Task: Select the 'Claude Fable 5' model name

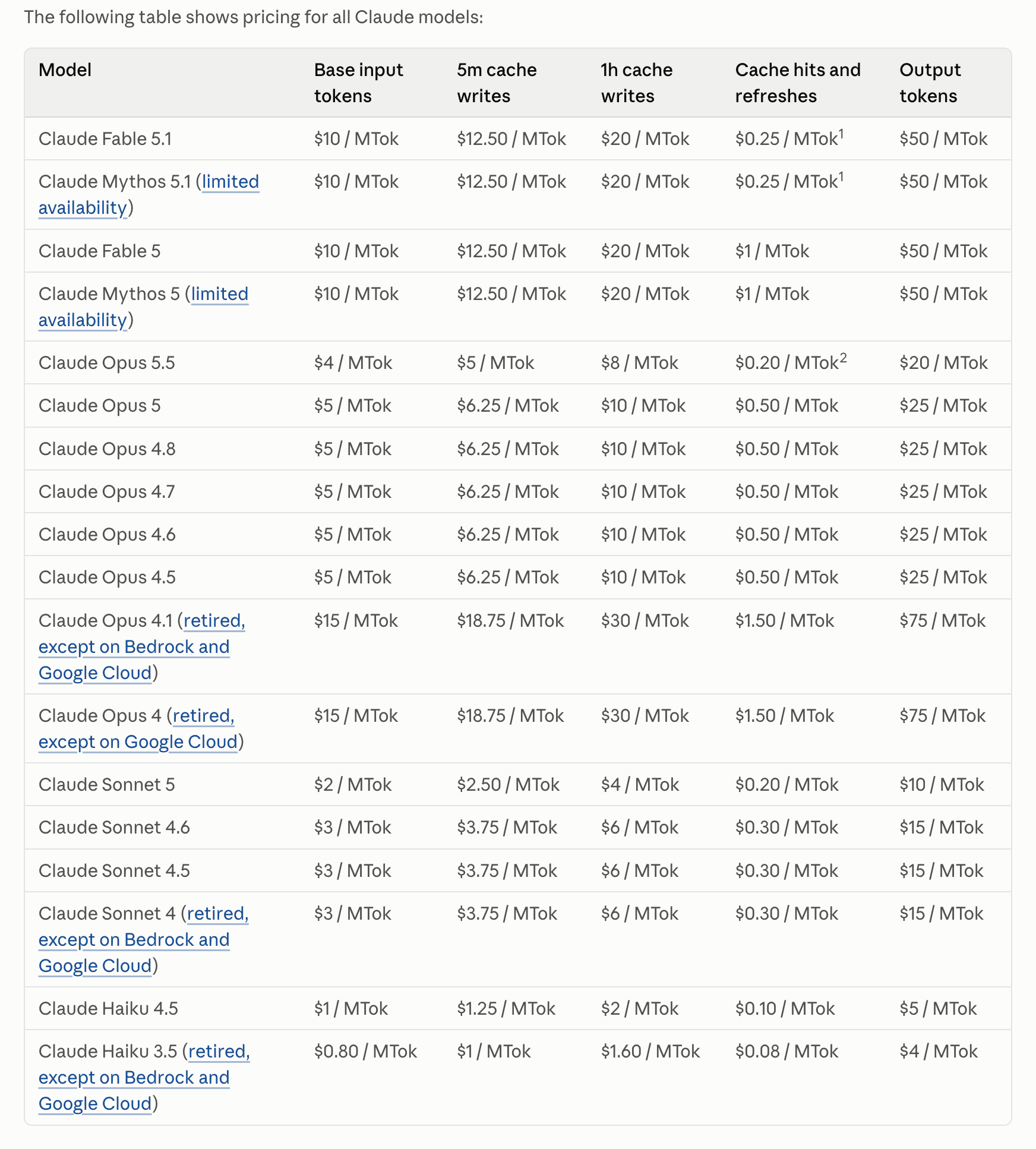Action: [100, 251]
